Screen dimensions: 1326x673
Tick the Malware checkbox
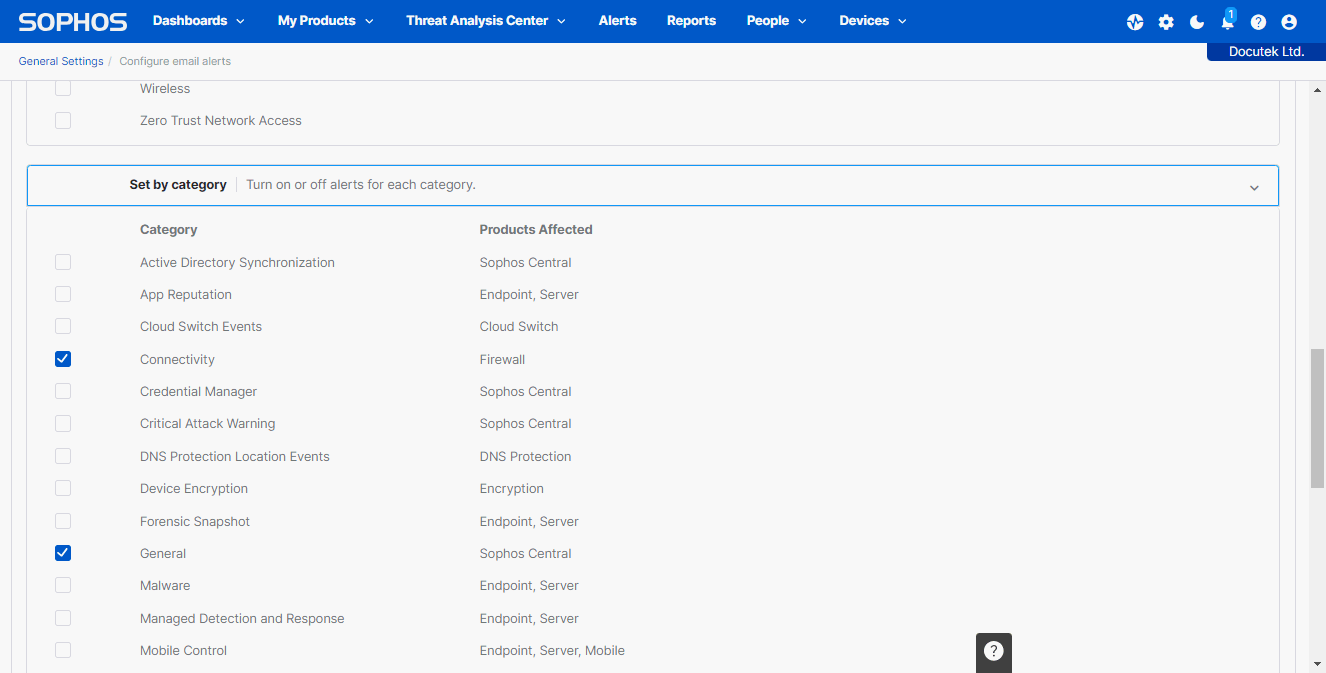63,585
